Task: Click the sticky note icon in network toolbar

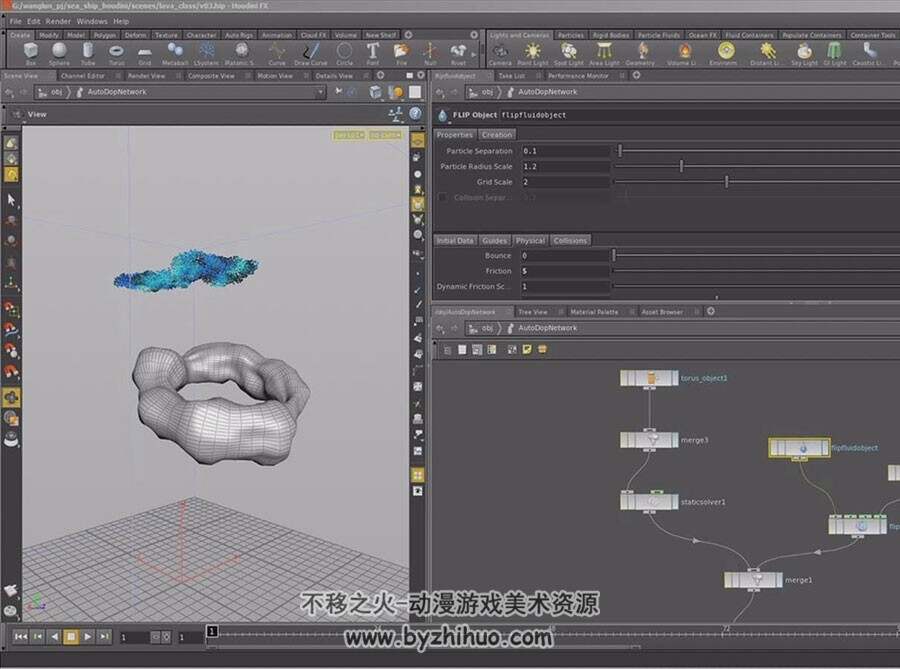Action: pos(527,349)
